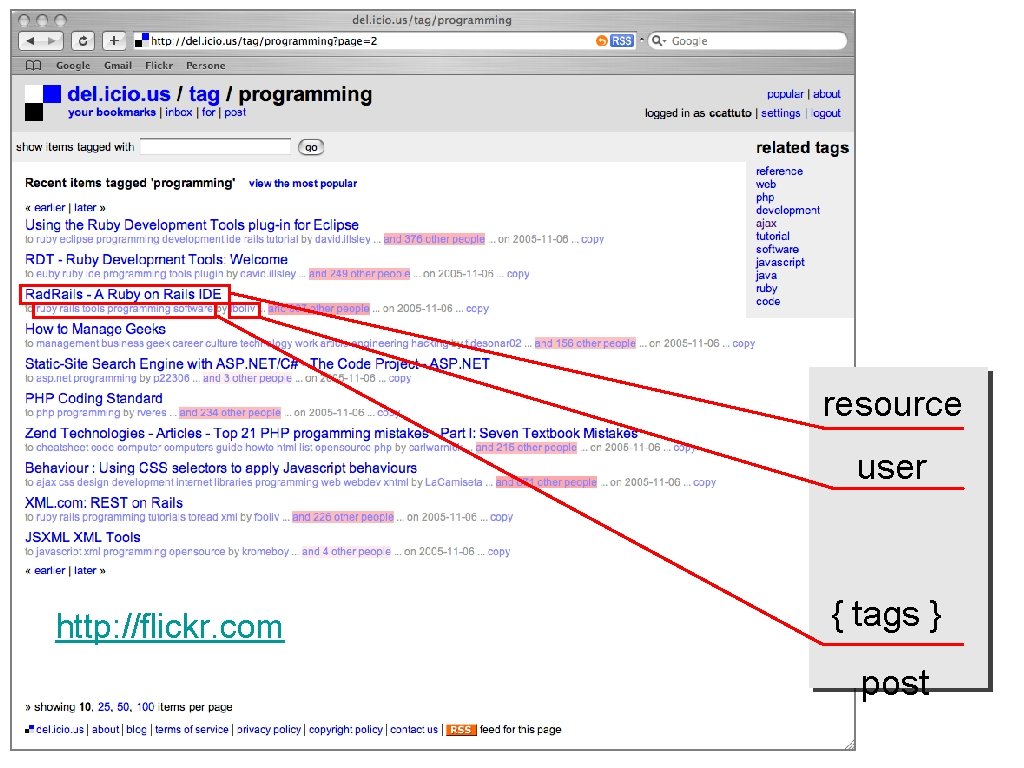
Task: Click related tag 'development'
Action: pos(788,210)
